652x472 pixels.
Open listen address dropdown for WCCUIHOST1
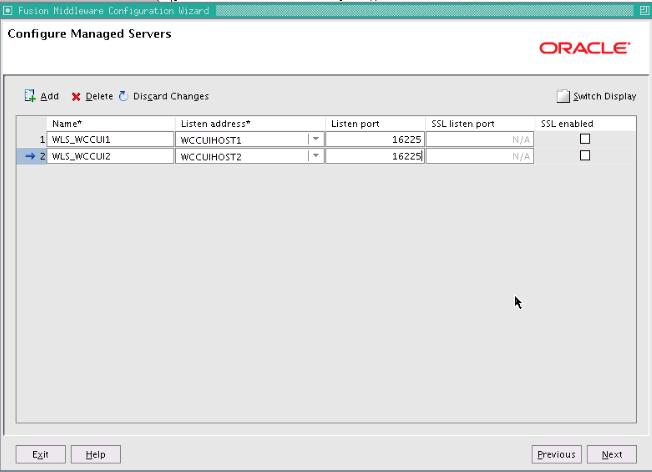pyautogui.click(x=316, y=139)
